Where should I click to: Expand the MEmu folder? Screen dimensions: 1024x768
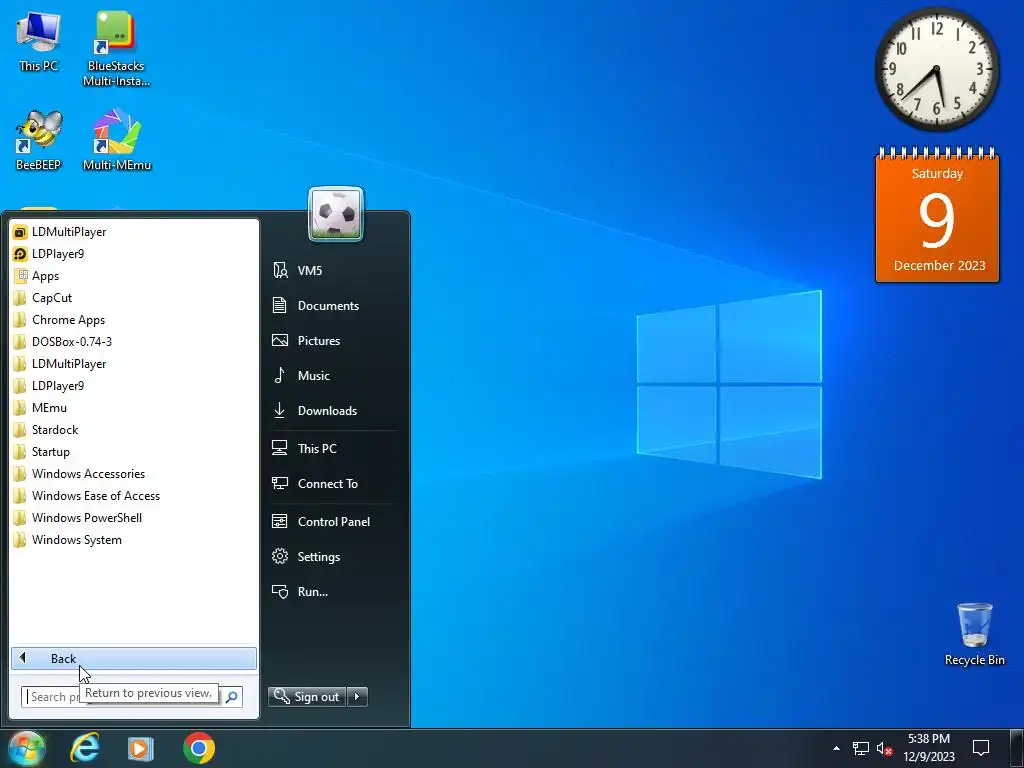tap(134, 408)
